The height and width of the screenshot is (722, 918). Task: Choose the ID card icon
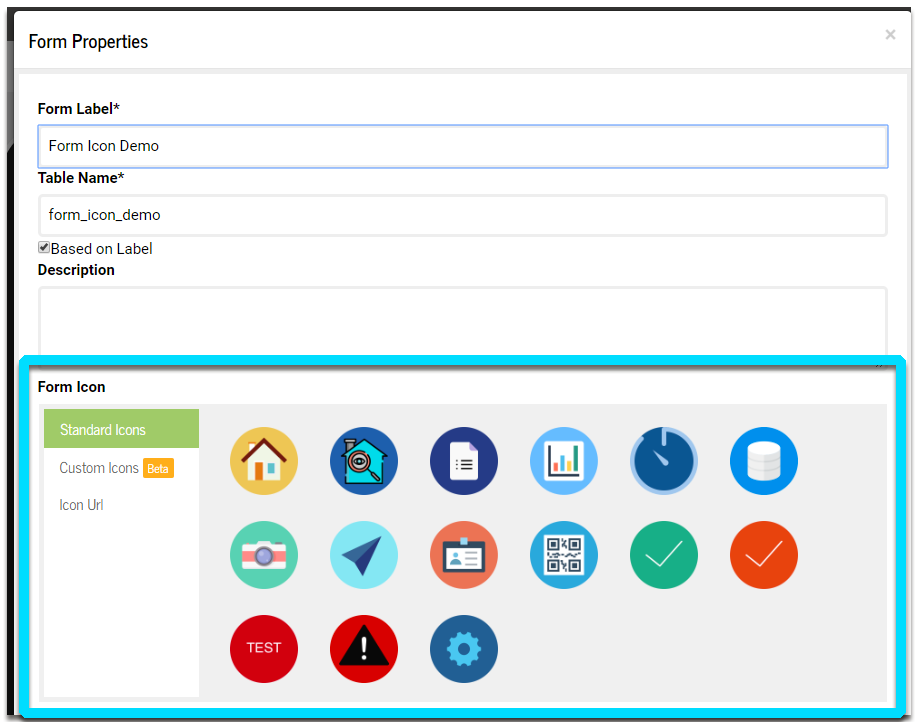click(x=464, y=555)
